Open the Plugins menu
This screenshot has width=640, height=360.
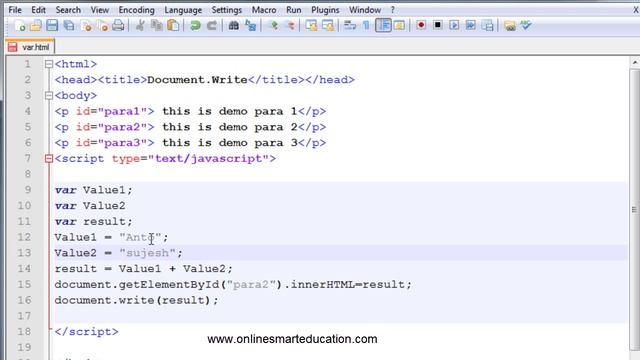[x=325, y=10]
